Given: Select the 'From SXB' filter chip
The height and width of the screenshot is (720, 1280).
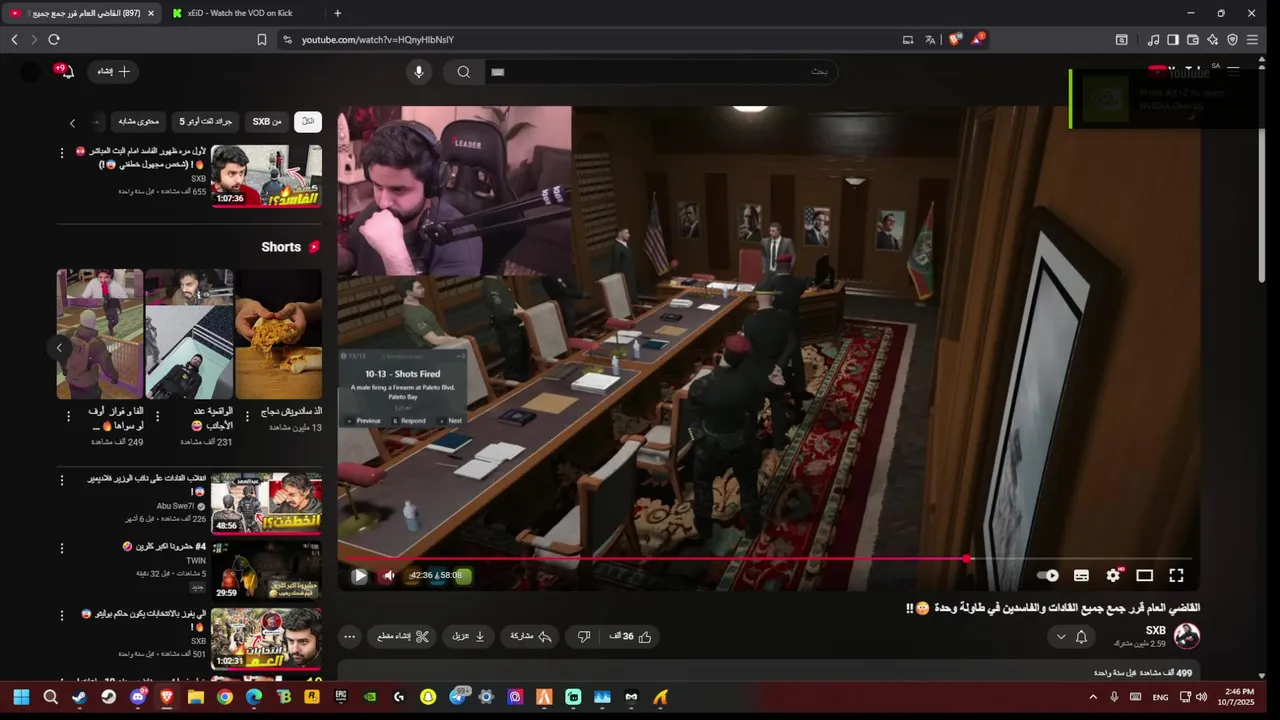Looking at the screenshot, I should click(267, 121).
